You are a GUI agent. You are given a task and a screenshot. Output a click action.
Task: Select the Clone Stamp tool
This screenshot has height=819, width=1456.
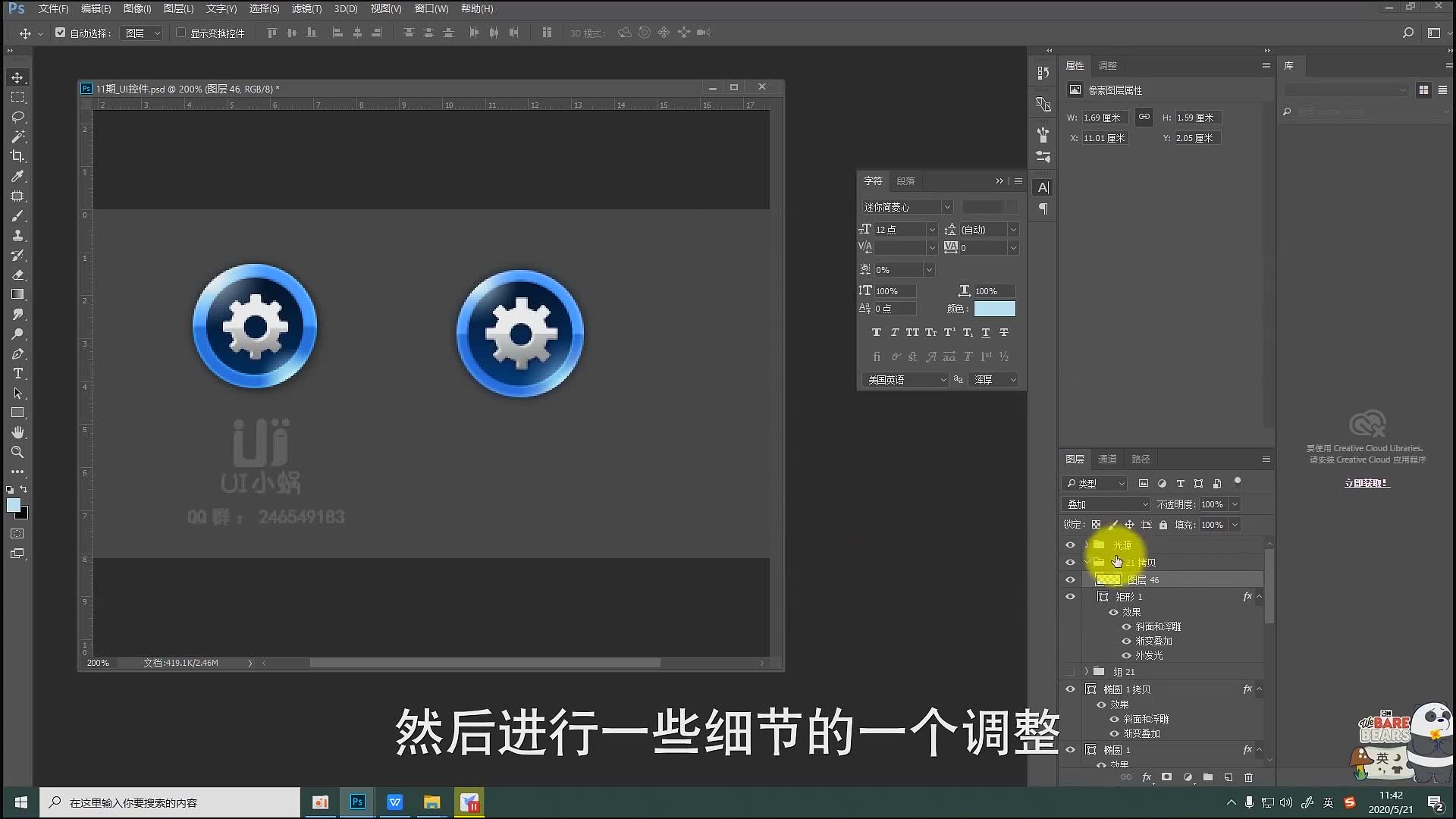(x=17, y=235)
